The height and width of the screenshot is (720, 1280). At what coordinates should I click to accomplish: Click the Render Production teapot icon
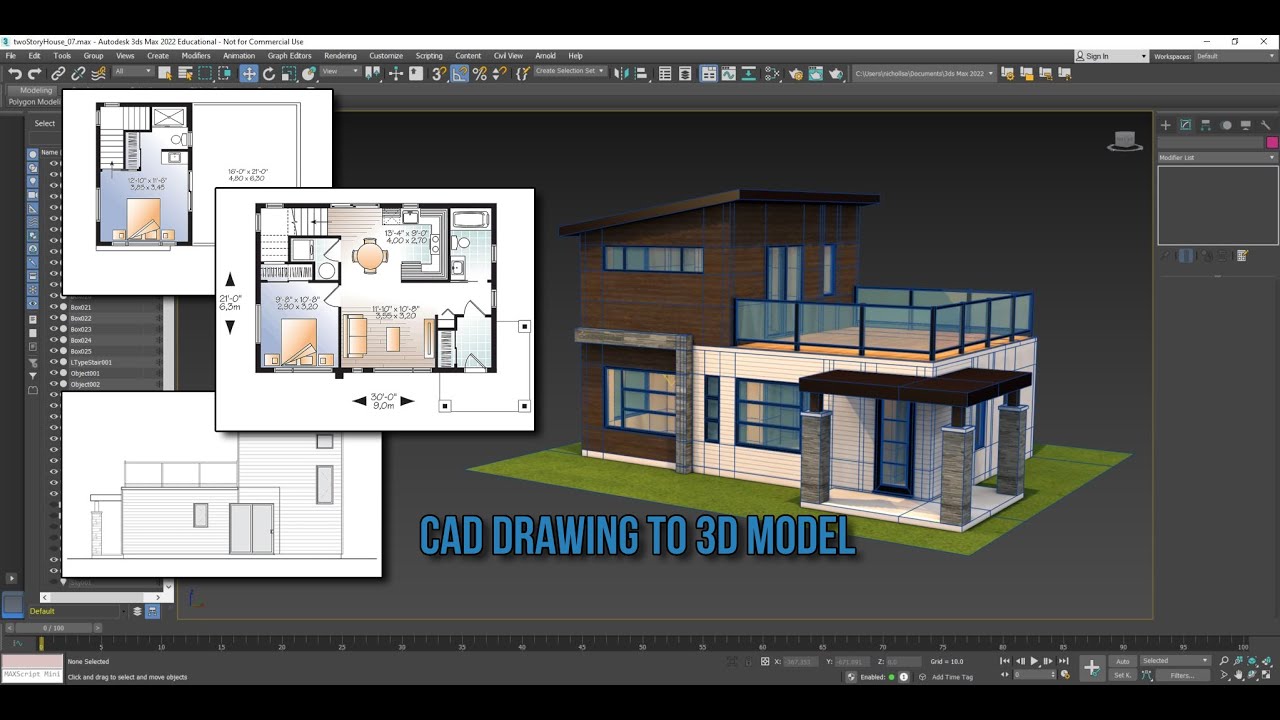click(836, 73)
